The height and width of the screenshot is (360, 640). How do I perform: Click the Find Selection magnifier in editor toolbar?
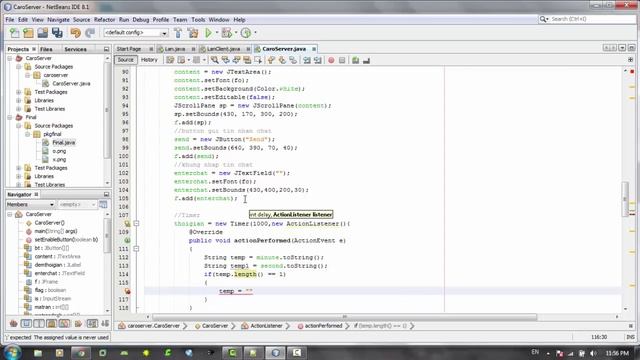tap(215, 60)
